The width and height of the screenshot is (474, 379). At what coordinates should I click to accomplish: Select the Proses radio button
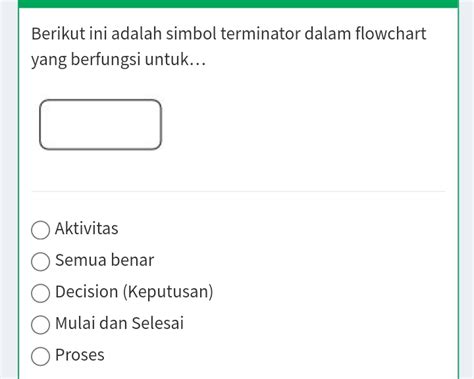(x=41, y=356)
